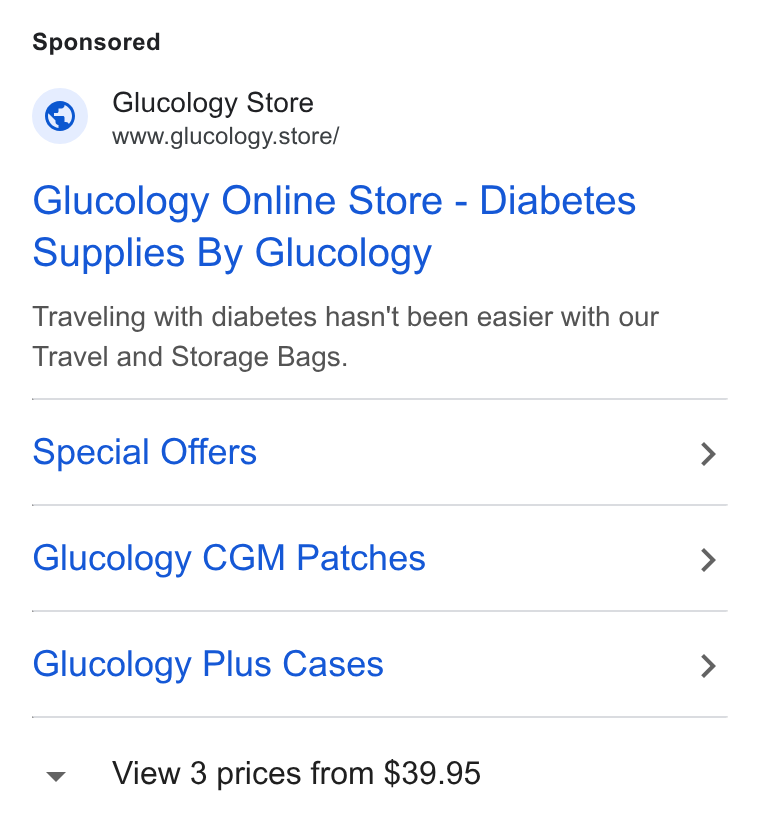Click the word 'Diabetes' in the headline
The width and height of the screenshot is (760, 834).
click(x=558, y=201)
